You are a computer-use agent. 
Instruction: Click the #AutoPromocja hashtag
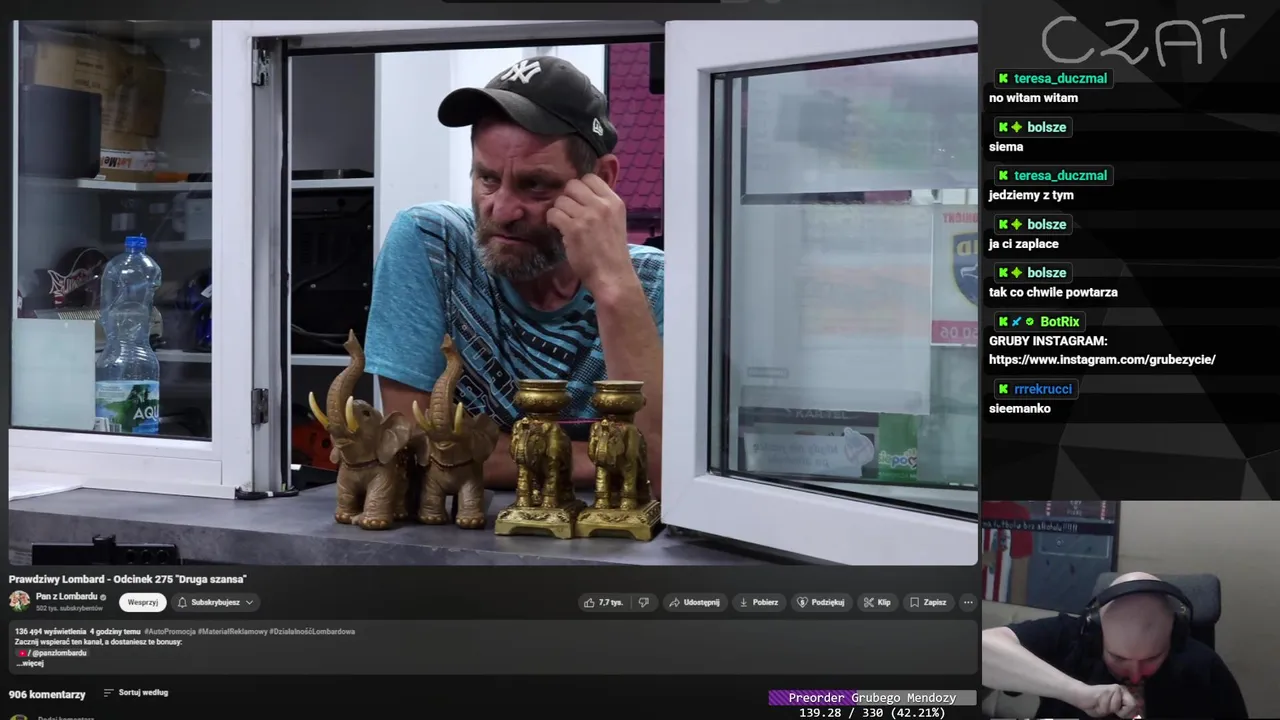click(170, 631)
